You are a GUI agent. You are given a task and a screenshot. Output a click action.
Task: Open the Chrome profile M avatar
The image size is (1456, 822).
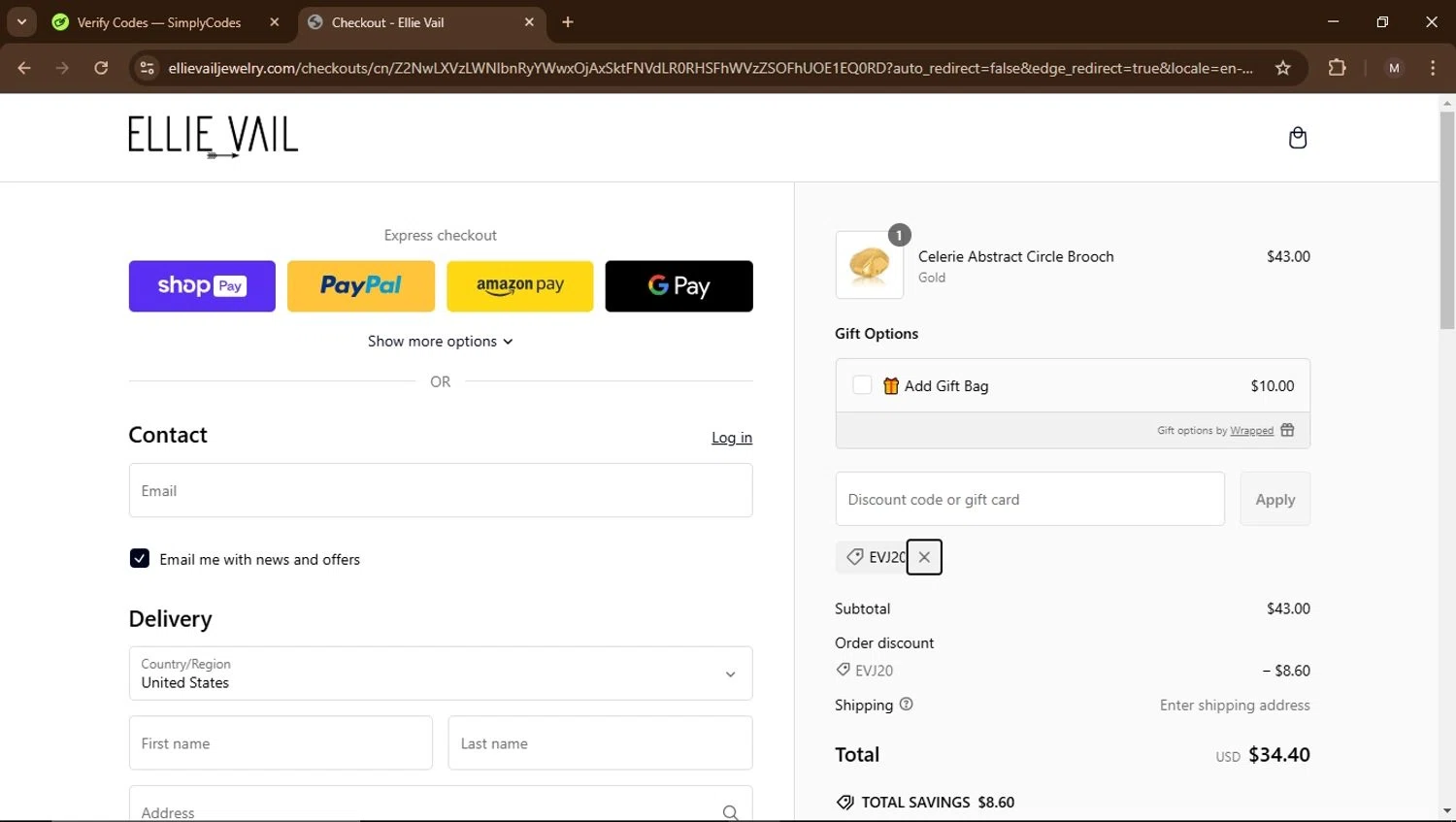tap(1394, 68)
